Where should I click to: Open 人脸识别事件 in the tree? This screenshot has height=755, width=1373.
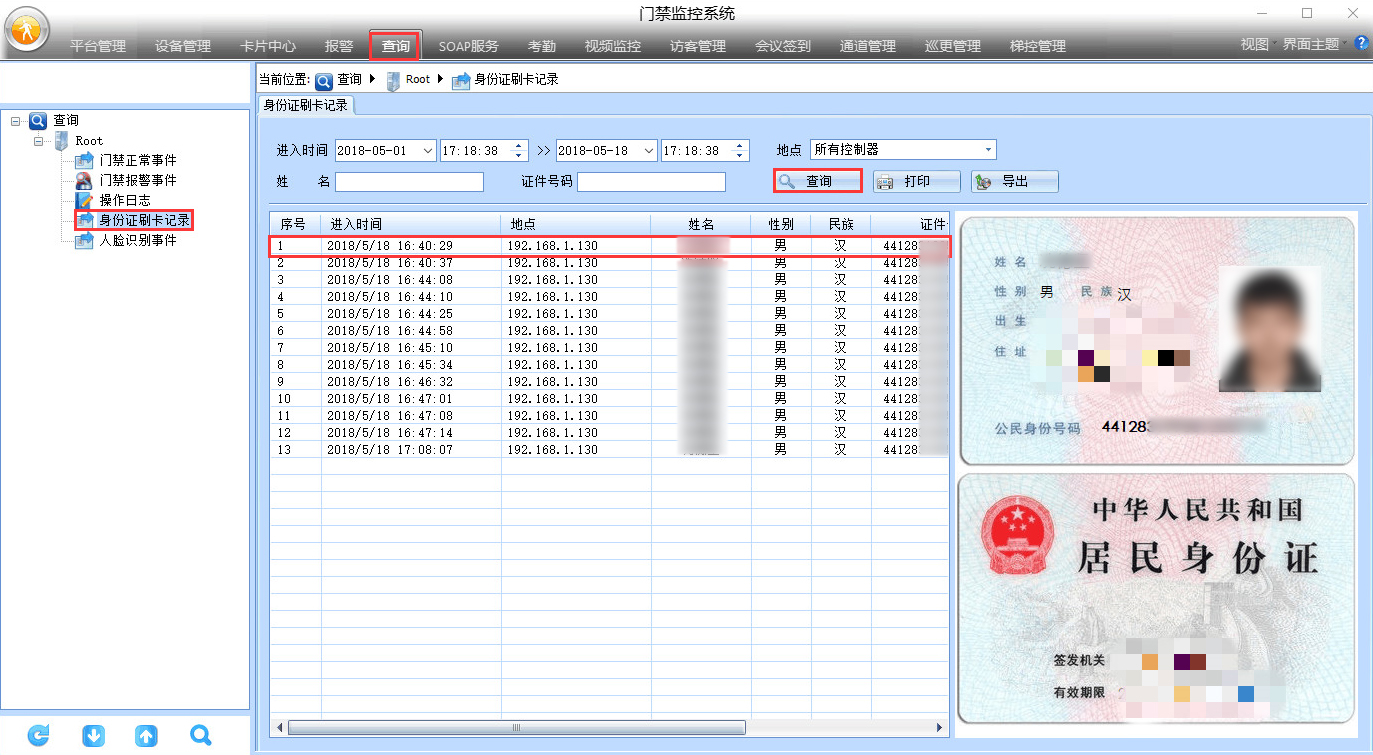click(137, 240)
